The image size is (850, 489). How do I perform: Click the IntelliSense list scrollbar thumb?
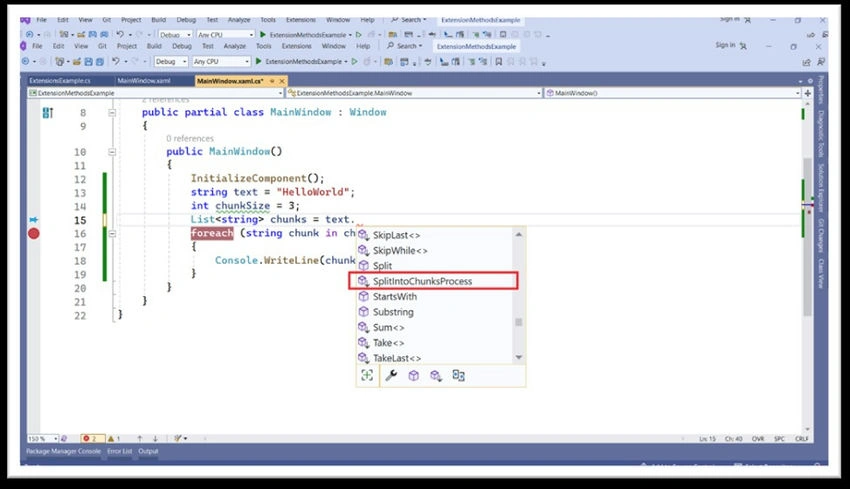[x=519, y=322]
